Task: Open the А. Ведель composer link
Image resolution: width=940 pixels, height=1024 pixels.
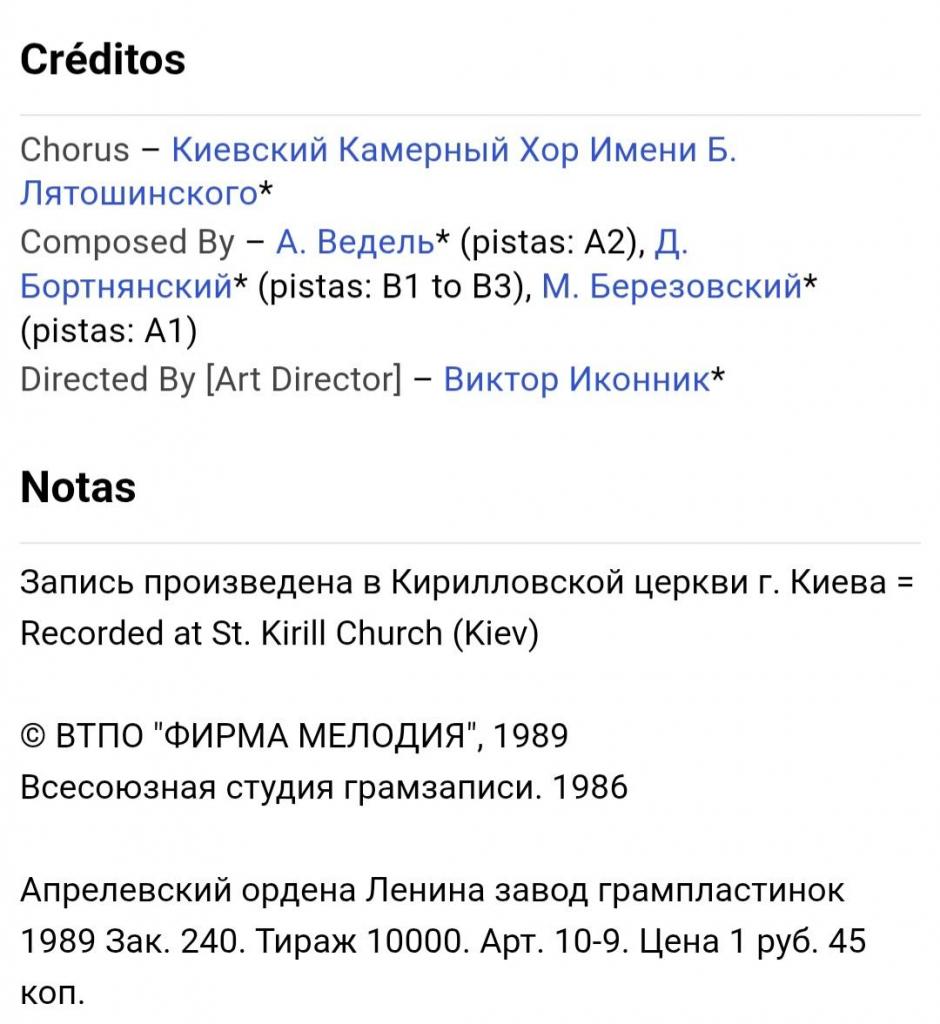Action: pos(355,242)
